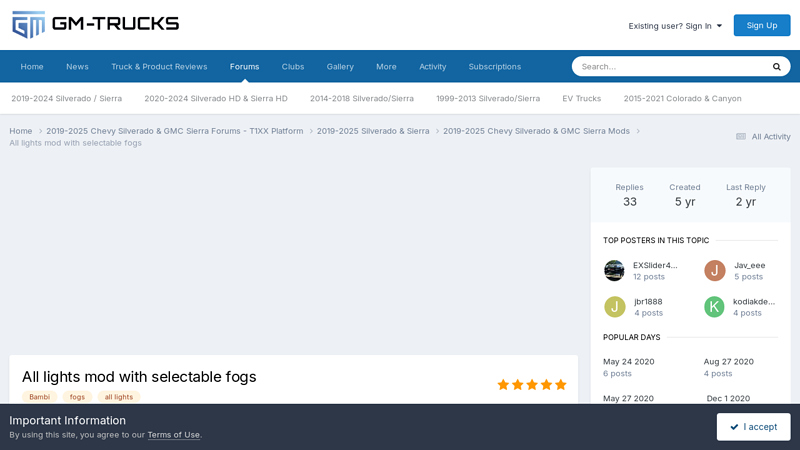Open May 24 2020 popular day
Screen dimensions: 800x450
pos(629,362)
